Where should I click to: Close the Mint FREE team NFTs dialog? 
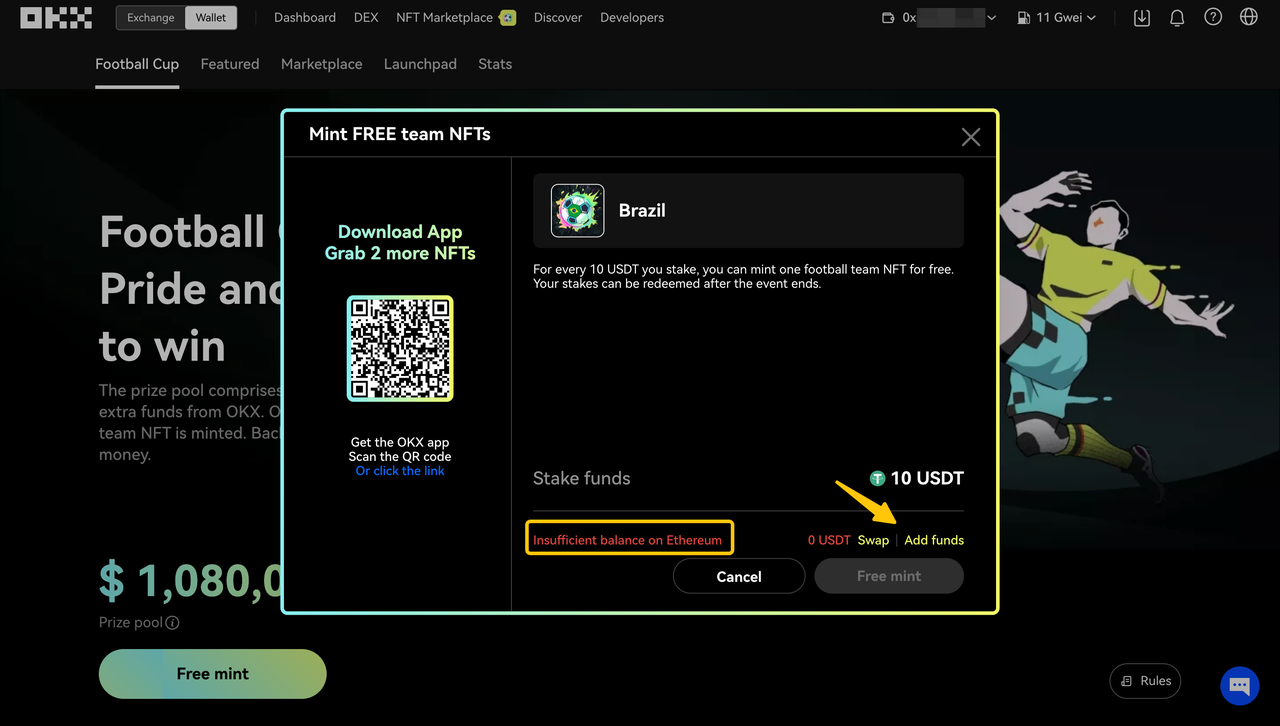(x=970, y=137)
